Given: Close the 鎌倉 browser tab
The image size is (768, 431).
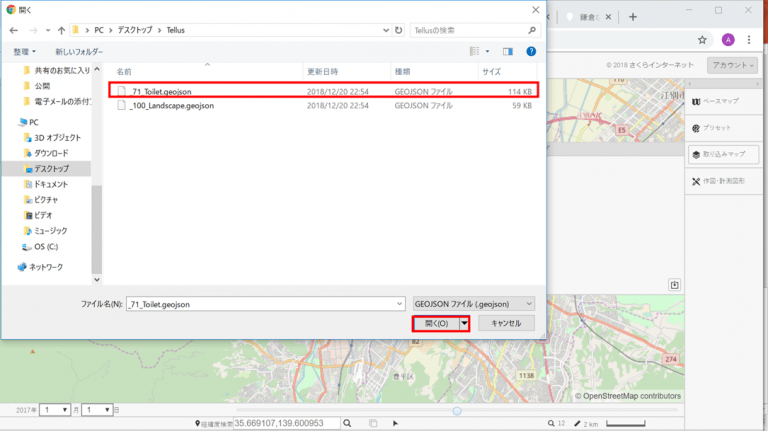Looking at the screenshot, I should pos(608,17).
